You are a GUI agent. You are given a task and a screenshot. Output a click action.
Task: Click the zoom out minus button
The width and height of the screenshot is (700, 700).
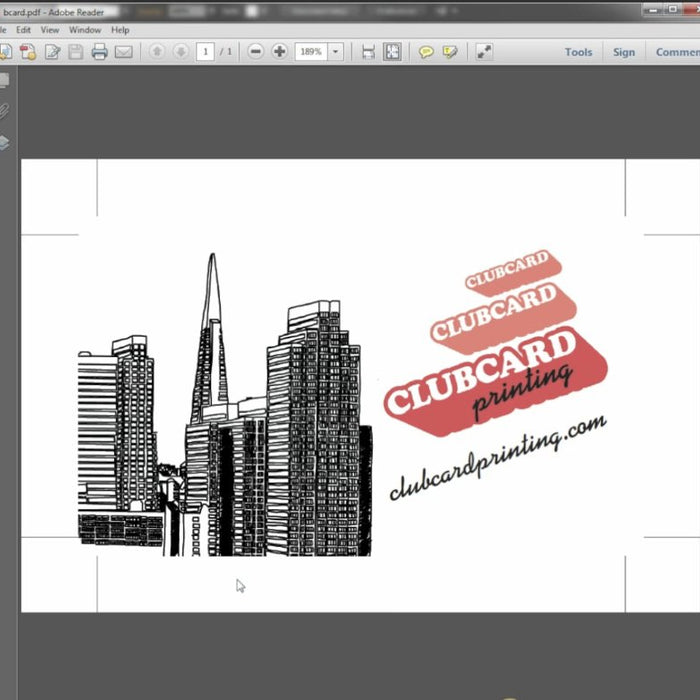click(x=256, y=52)
